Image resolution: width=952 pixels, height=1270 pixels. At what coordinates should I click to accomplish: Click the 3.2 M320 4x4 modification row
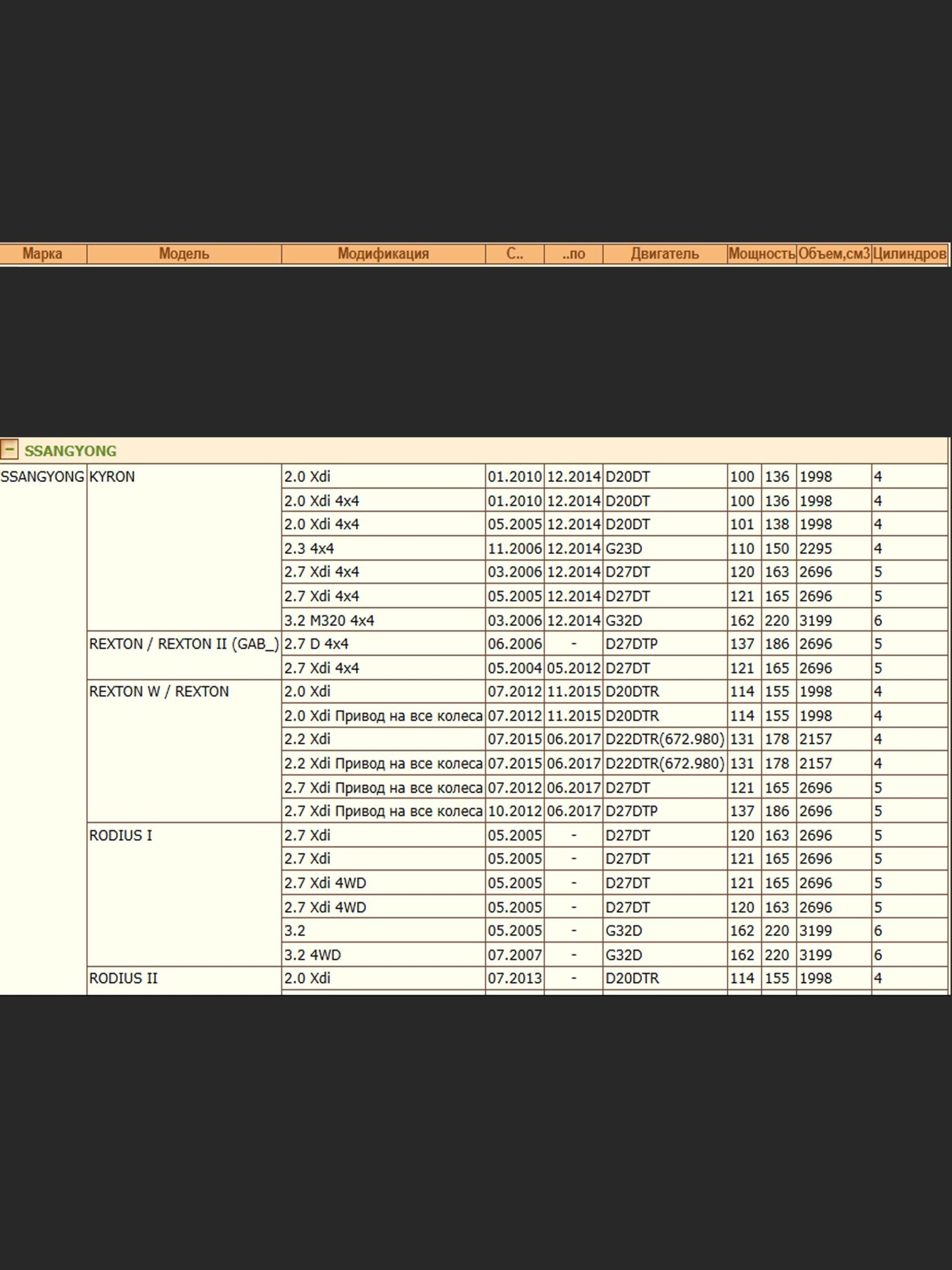tap(329, 621)
